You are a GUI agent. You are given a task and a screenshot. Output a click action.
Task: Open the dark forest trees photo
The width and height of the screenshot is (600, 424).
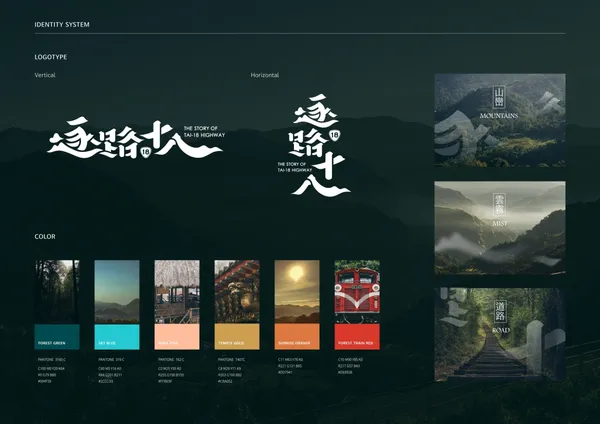(x=57, y=292)
